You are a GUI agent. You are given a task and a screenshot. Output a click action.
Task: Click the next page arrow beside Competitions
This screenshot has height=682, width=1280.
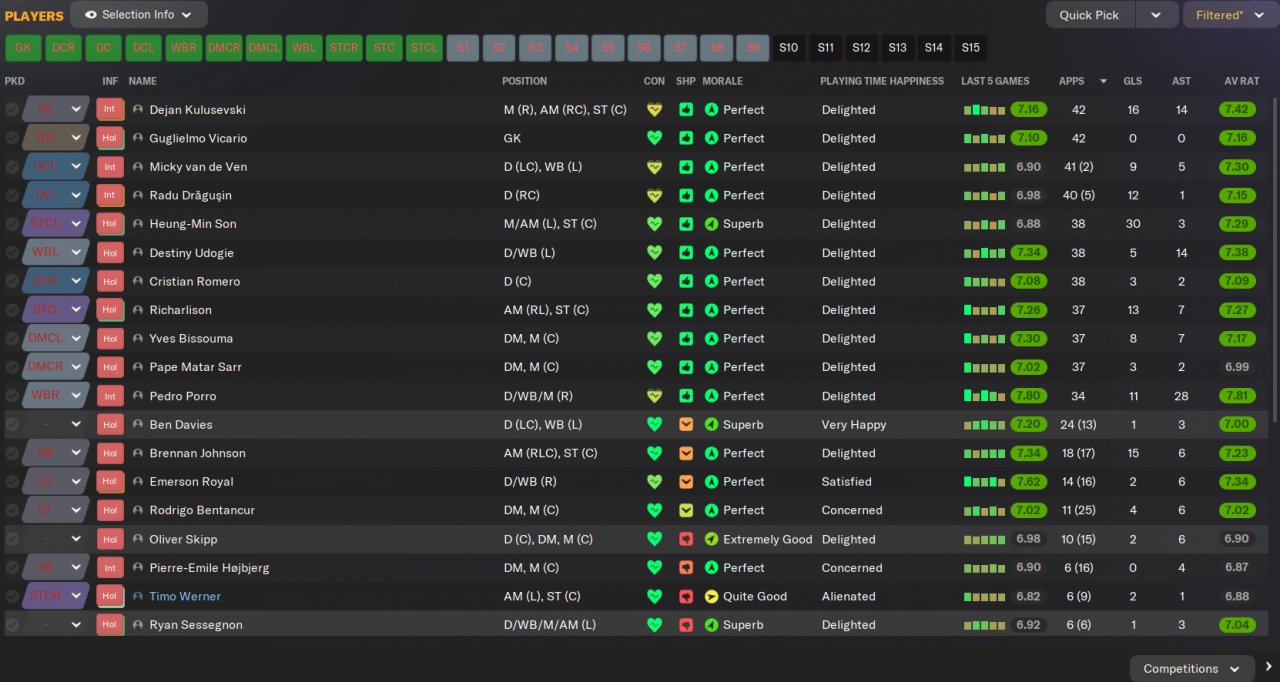[1268, 667]
